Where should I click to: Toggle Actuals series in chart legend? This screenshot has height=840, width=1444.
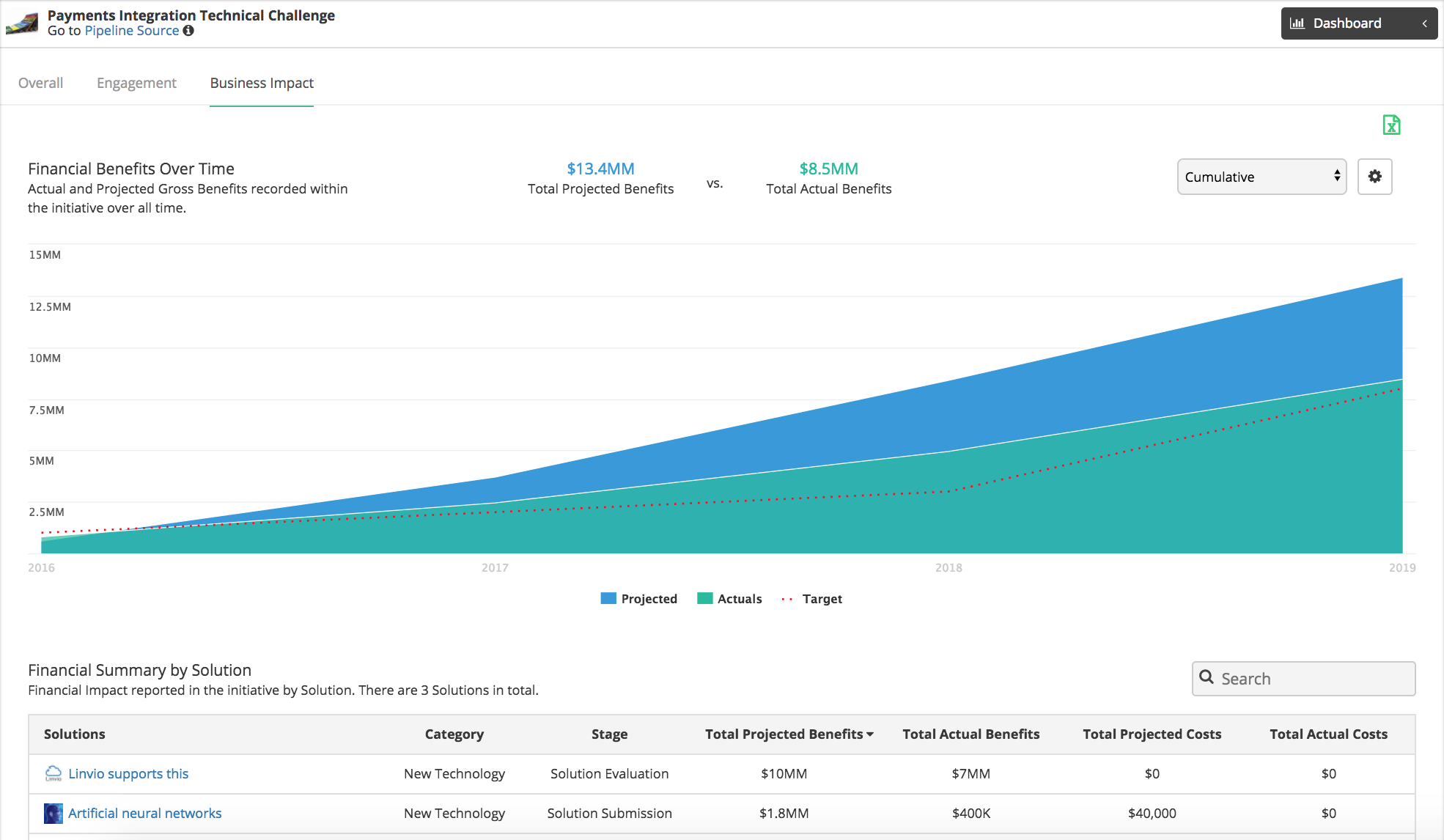click(729, 599)
